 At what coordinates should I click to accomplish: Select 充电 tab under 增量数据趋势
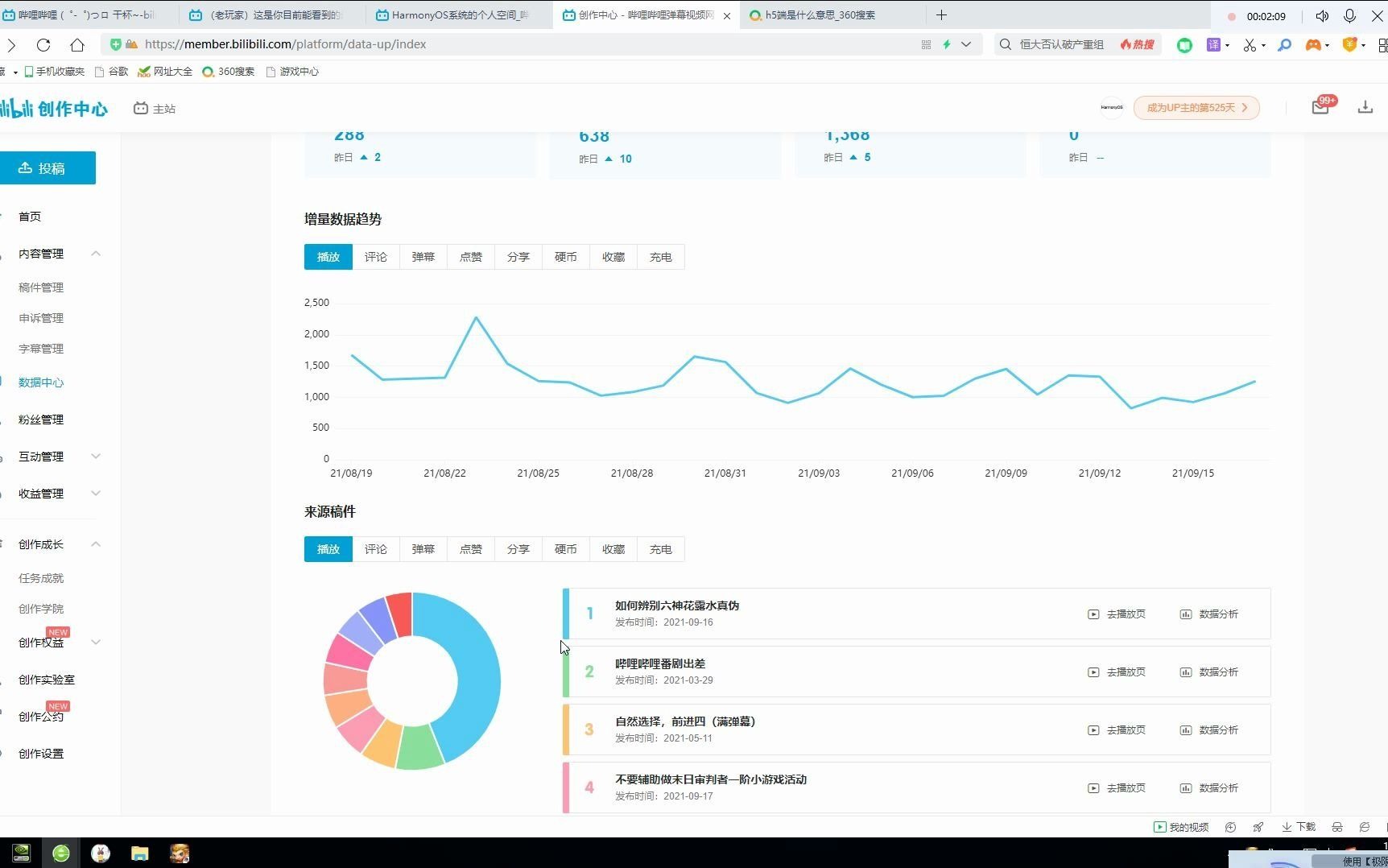click(661, 257)
